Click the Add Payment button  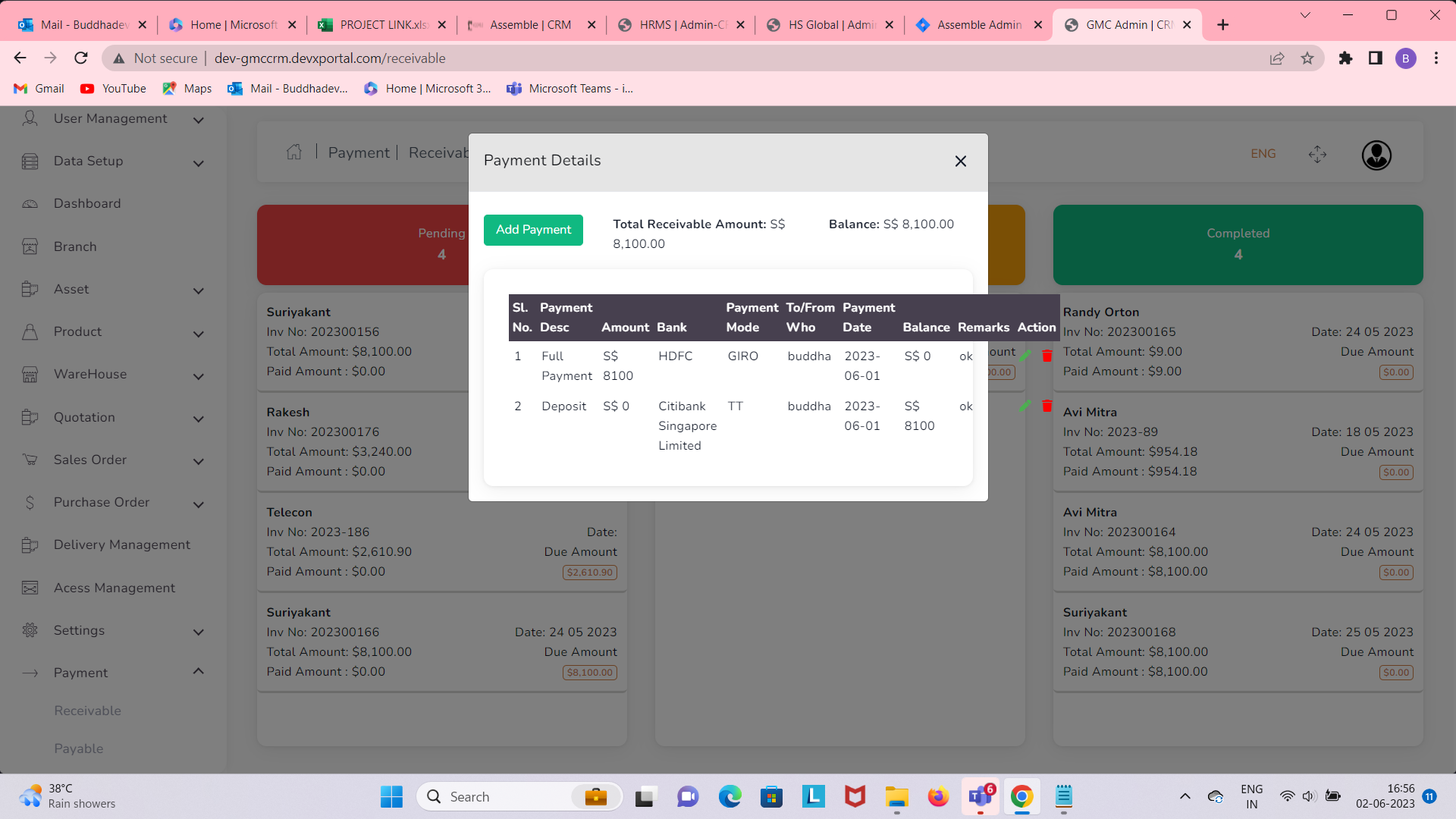533,230
